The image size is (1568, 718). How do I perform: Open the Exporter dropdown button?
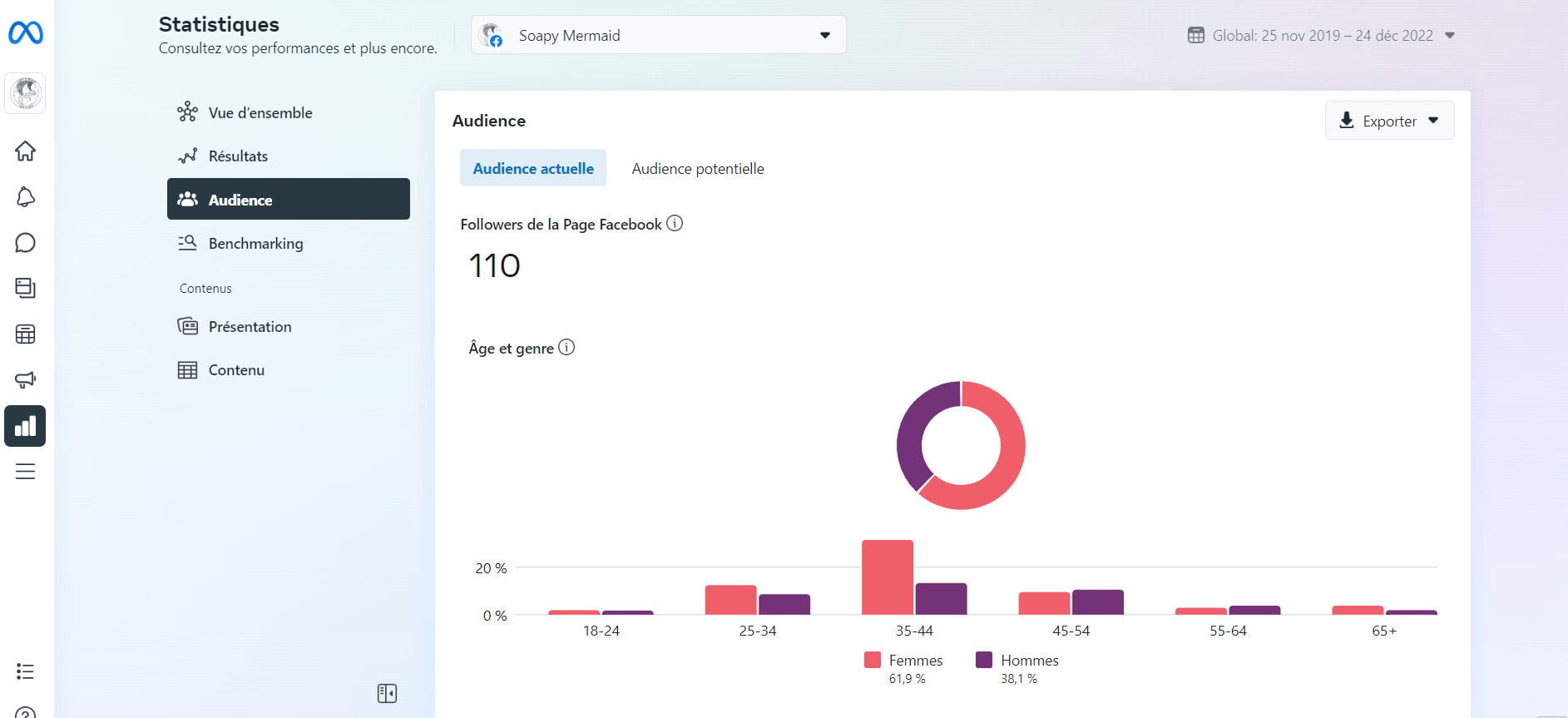click(1389, 121)
